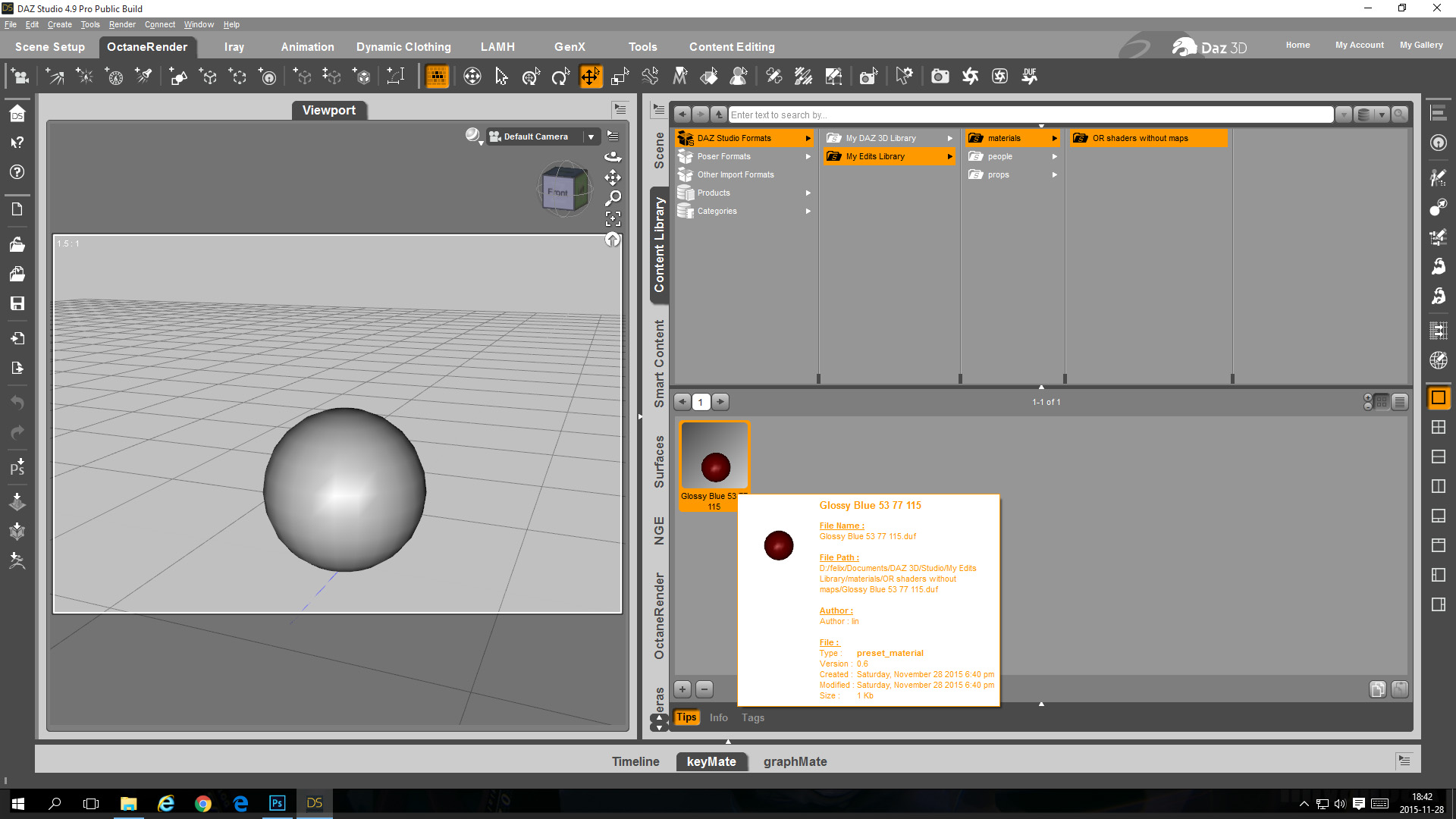The width and height of the screenshot is (1456, 819).
Task: Toggle list view in content browser
Action: click(1400, 402)
